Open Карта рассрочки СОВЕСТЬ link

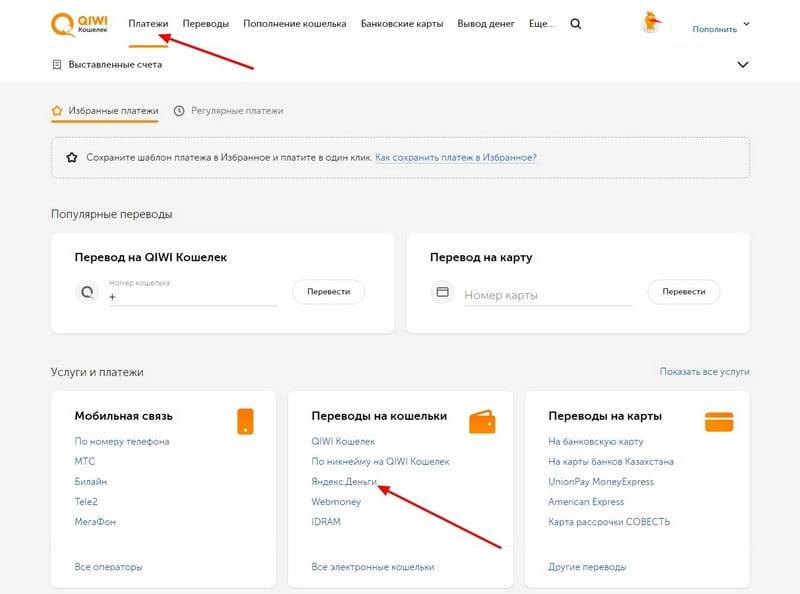coord(609,522)
